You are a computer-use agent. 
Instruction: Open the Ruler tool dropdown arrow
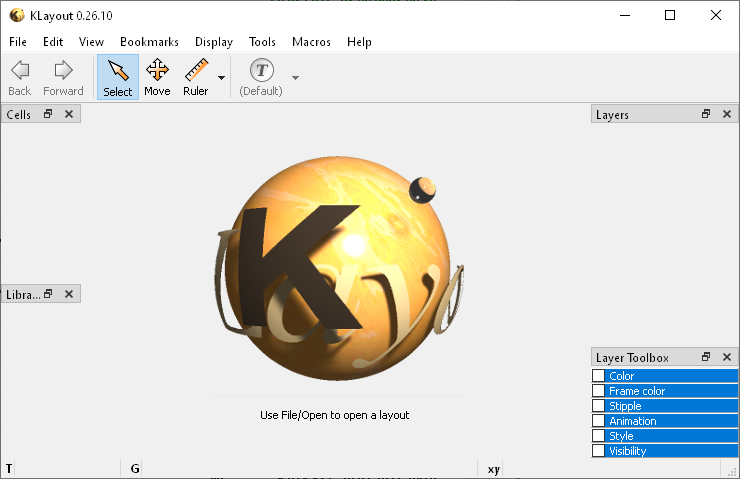pos(221,78)
